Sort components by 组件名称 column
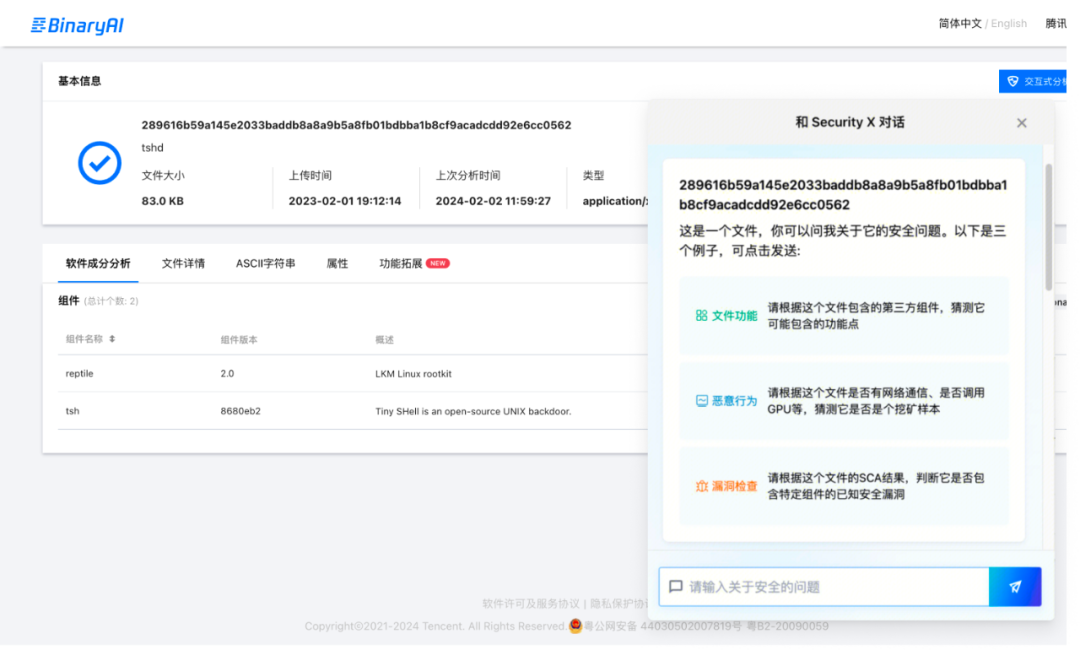This screenshot has height=650, width=1080. (x=112, y=340)
